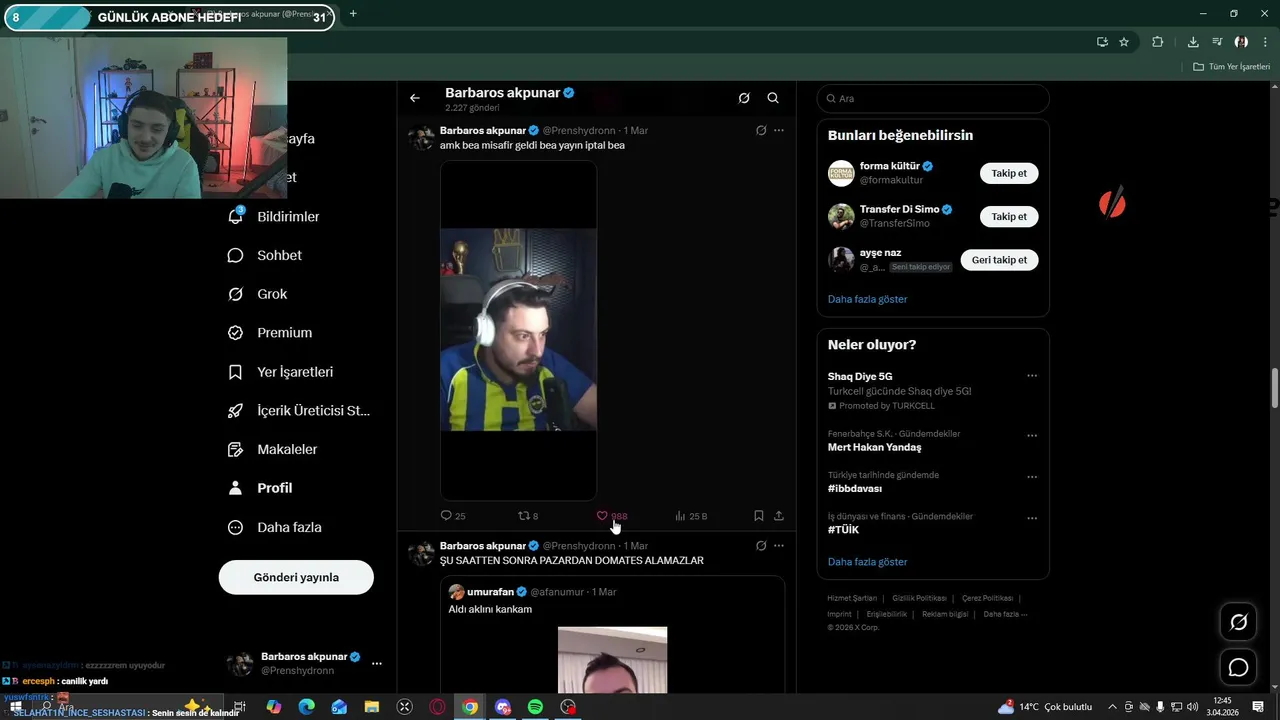1280x720 pixels.
Task: Bookmark page with star icon in address bar
Action: pyautogui.click(x=1124, y=42)
